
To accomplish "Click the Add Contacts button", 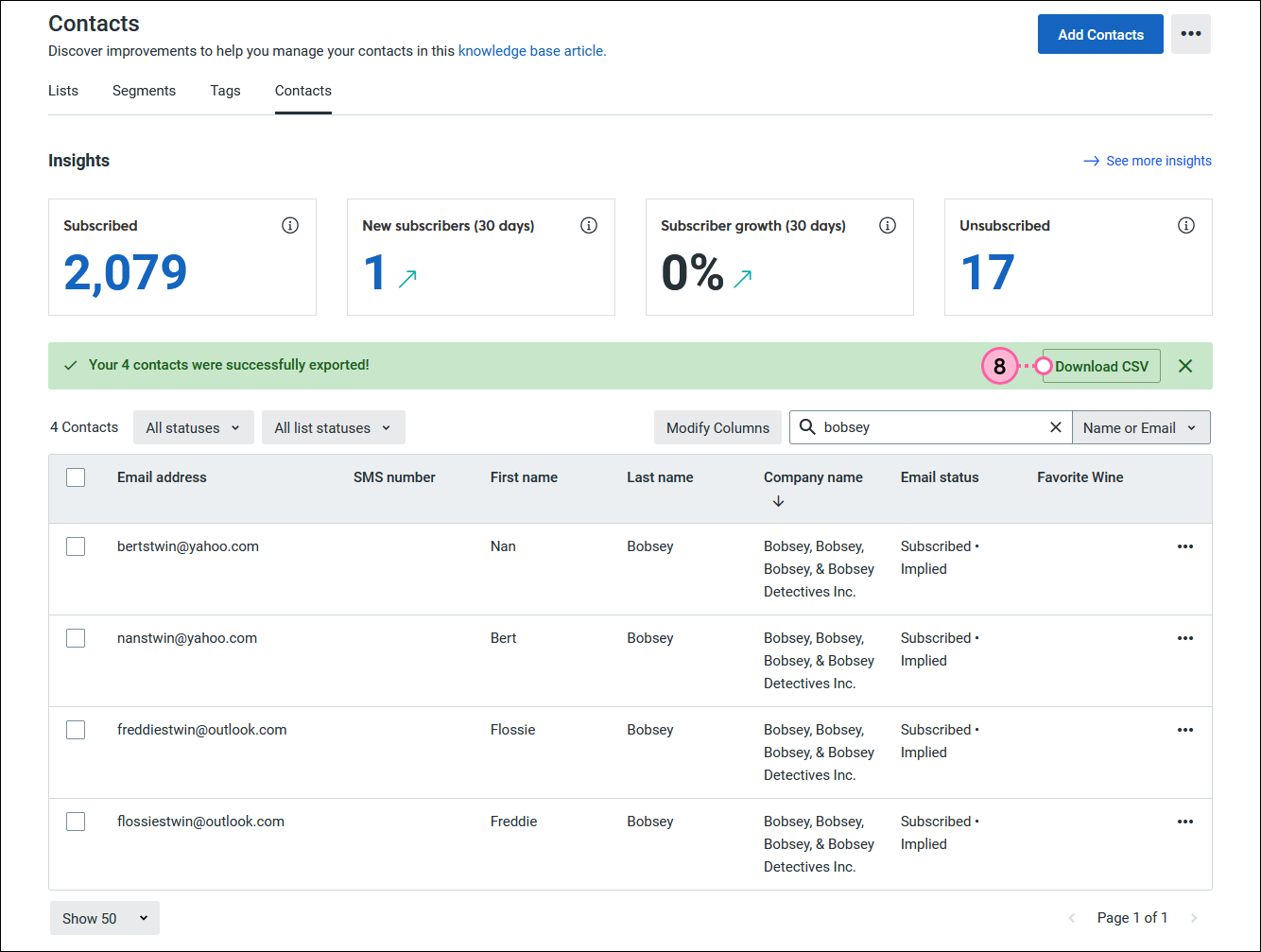I will click(x=1100, y=34).
